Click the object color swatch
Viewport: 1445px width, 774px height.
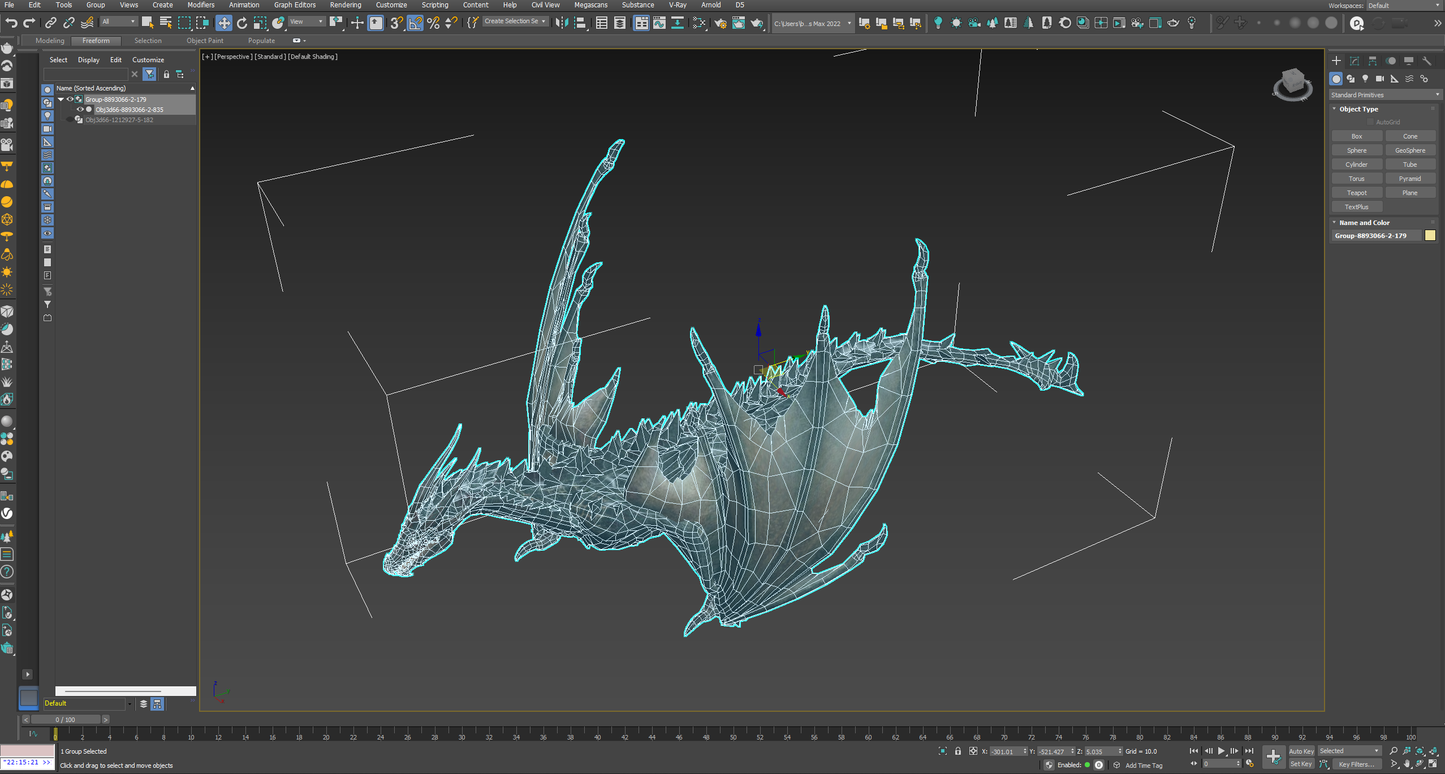(x=1430, y=236)
